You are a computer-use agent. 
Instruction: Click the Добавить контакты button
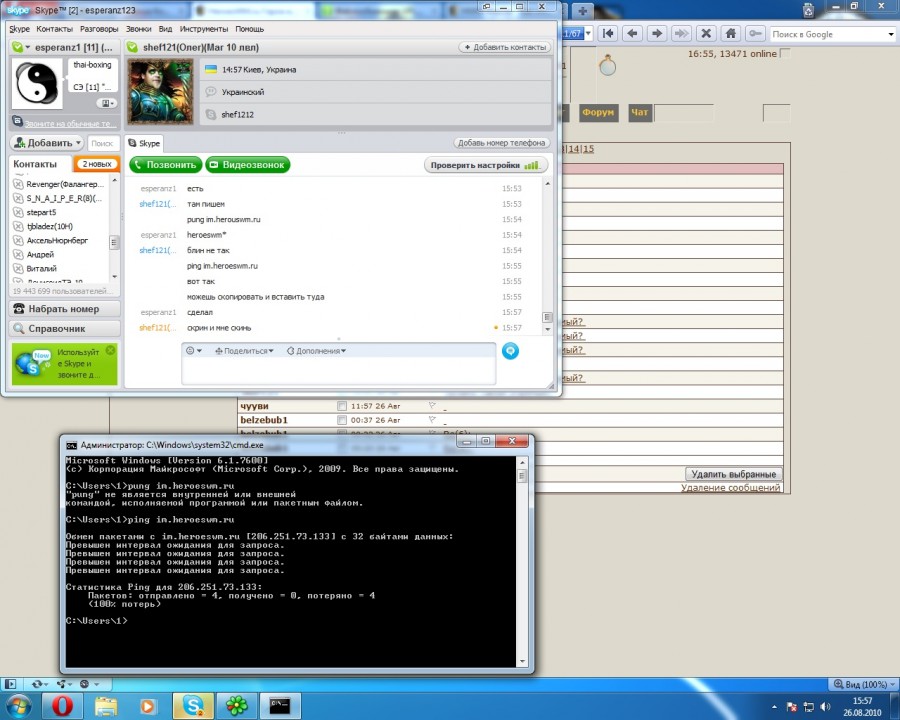pos(505,47)
